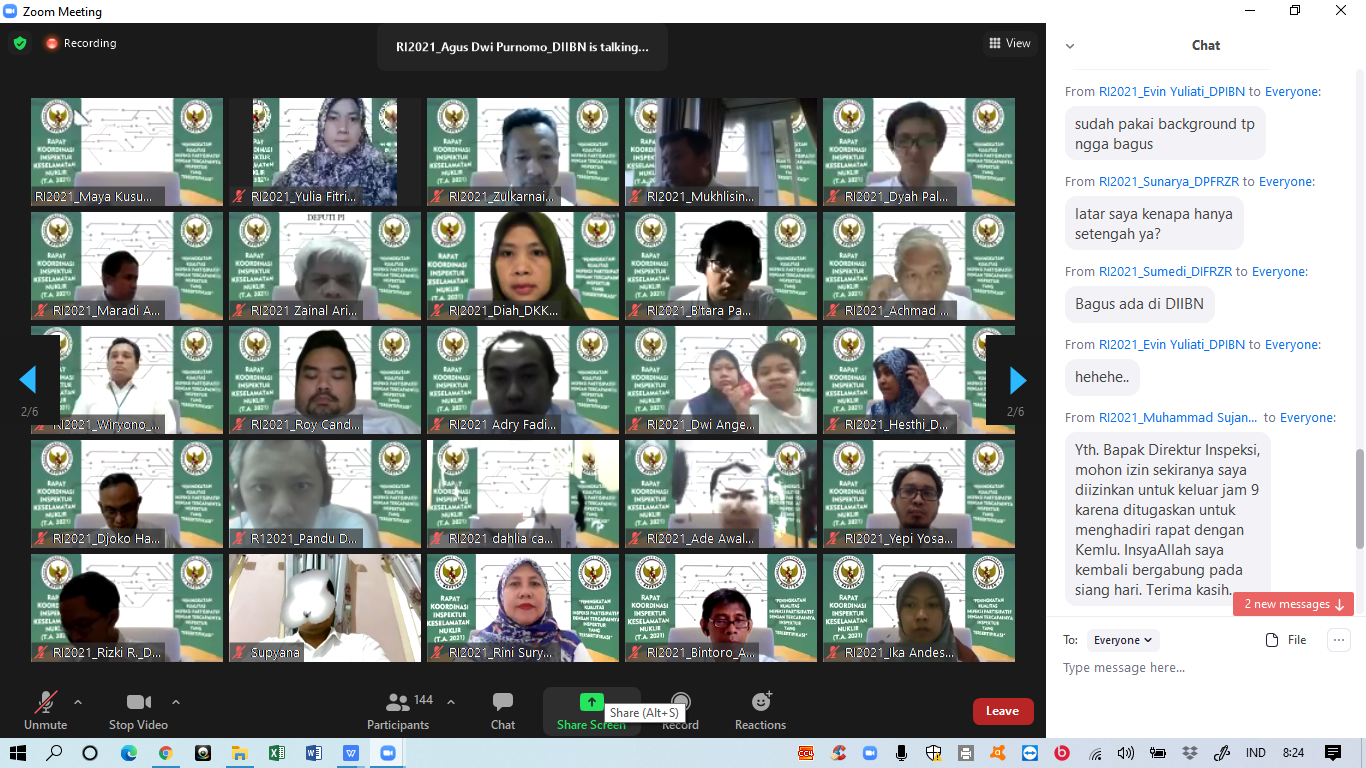
Task: Open Windows Start menu
Action: (x=17, y=753)
